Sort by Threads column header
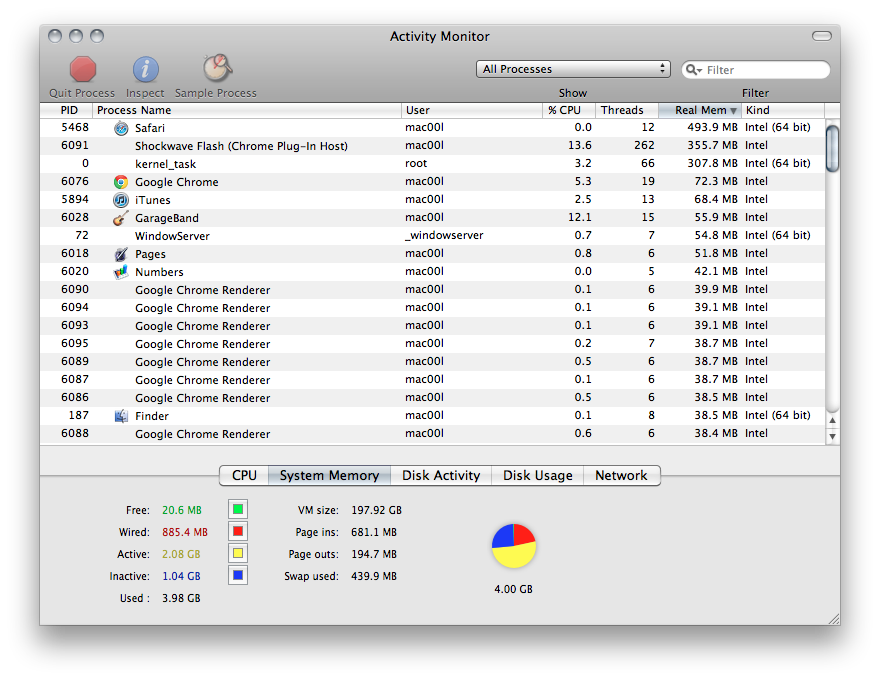Image resolution: width=880 pixels, height=680 pixels. pos(627,110)
